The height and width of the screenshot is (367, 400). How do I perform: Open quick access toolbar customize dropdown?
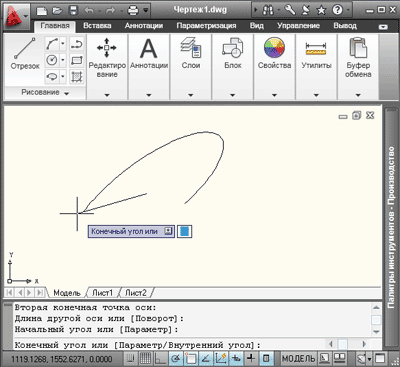146,10
